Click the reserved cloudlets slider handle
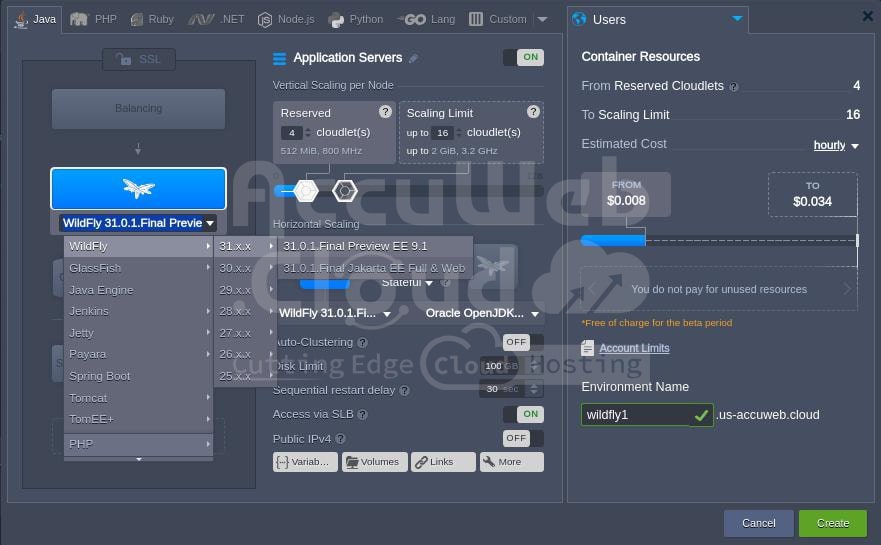Image resolution: width=881 pixels, height=545 pixels. 306,191
